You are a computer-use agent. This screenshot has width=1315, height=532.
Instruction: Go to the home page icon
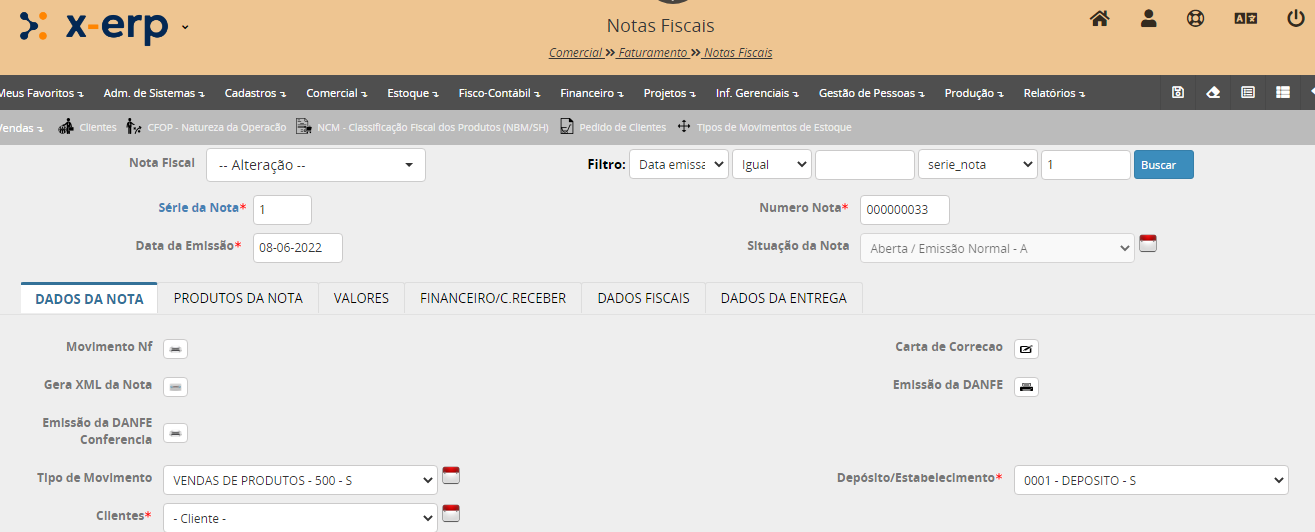coord(1099,19)
